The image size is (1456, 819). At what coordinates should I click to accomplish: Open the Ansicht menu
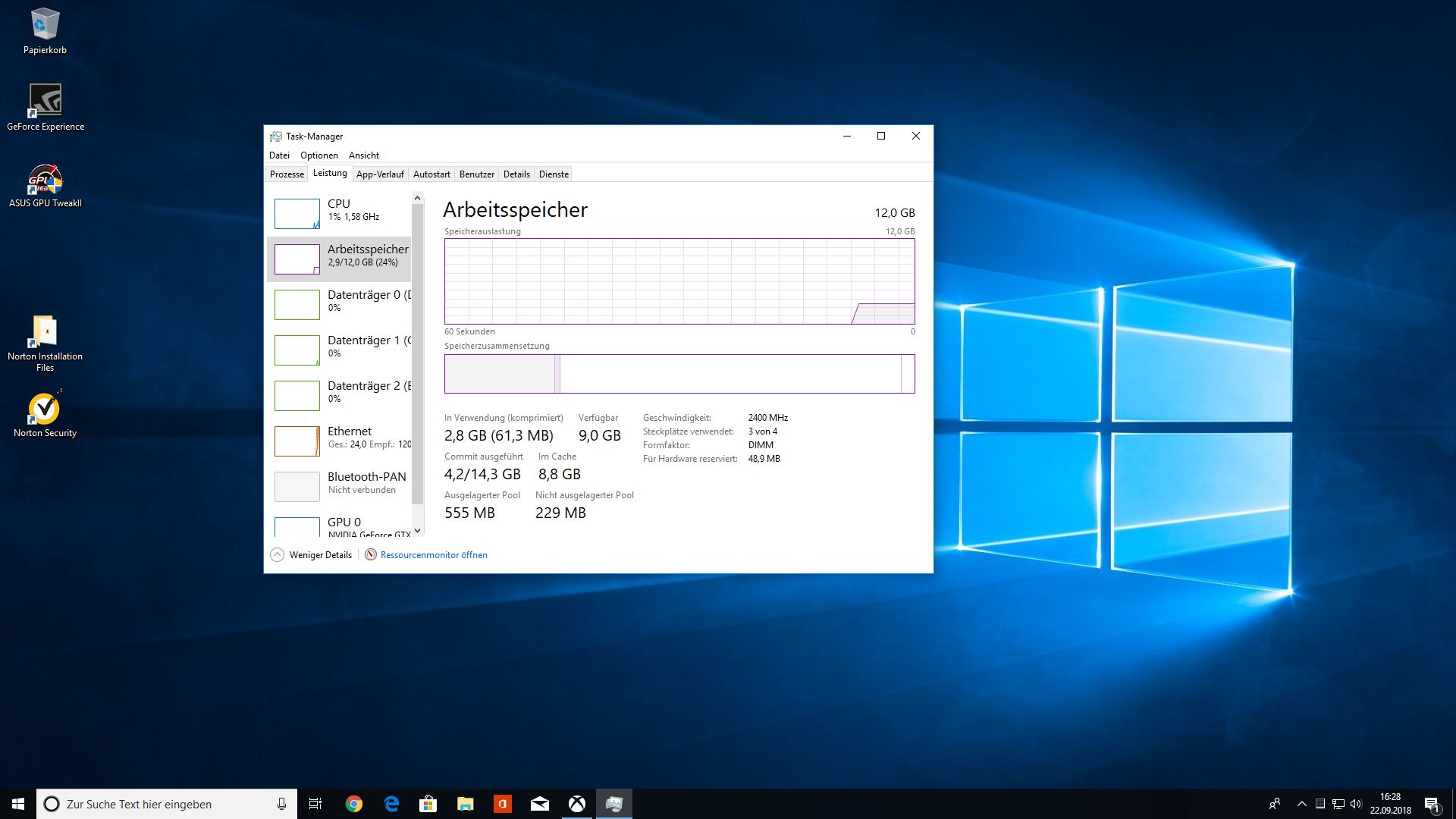coord(363,155)
